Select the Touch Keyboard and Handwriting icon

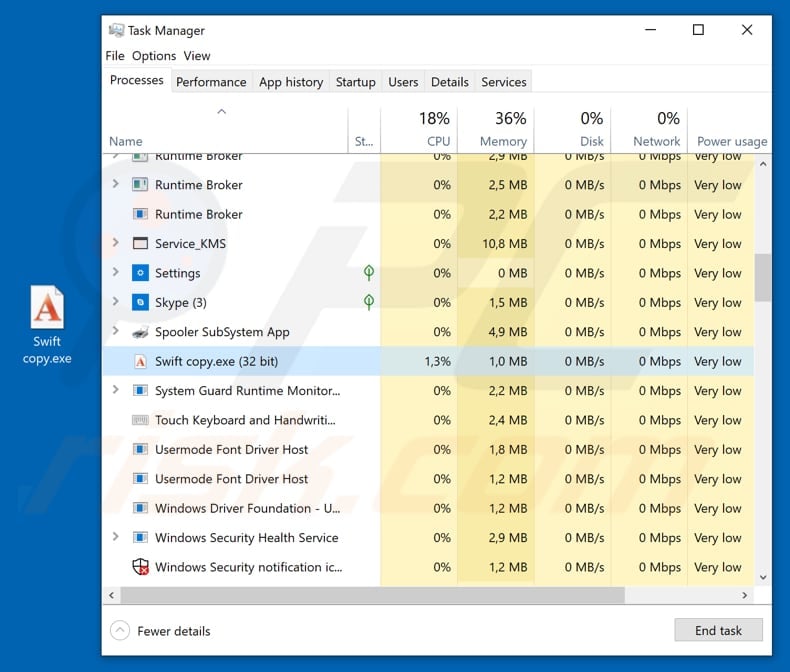140,420
